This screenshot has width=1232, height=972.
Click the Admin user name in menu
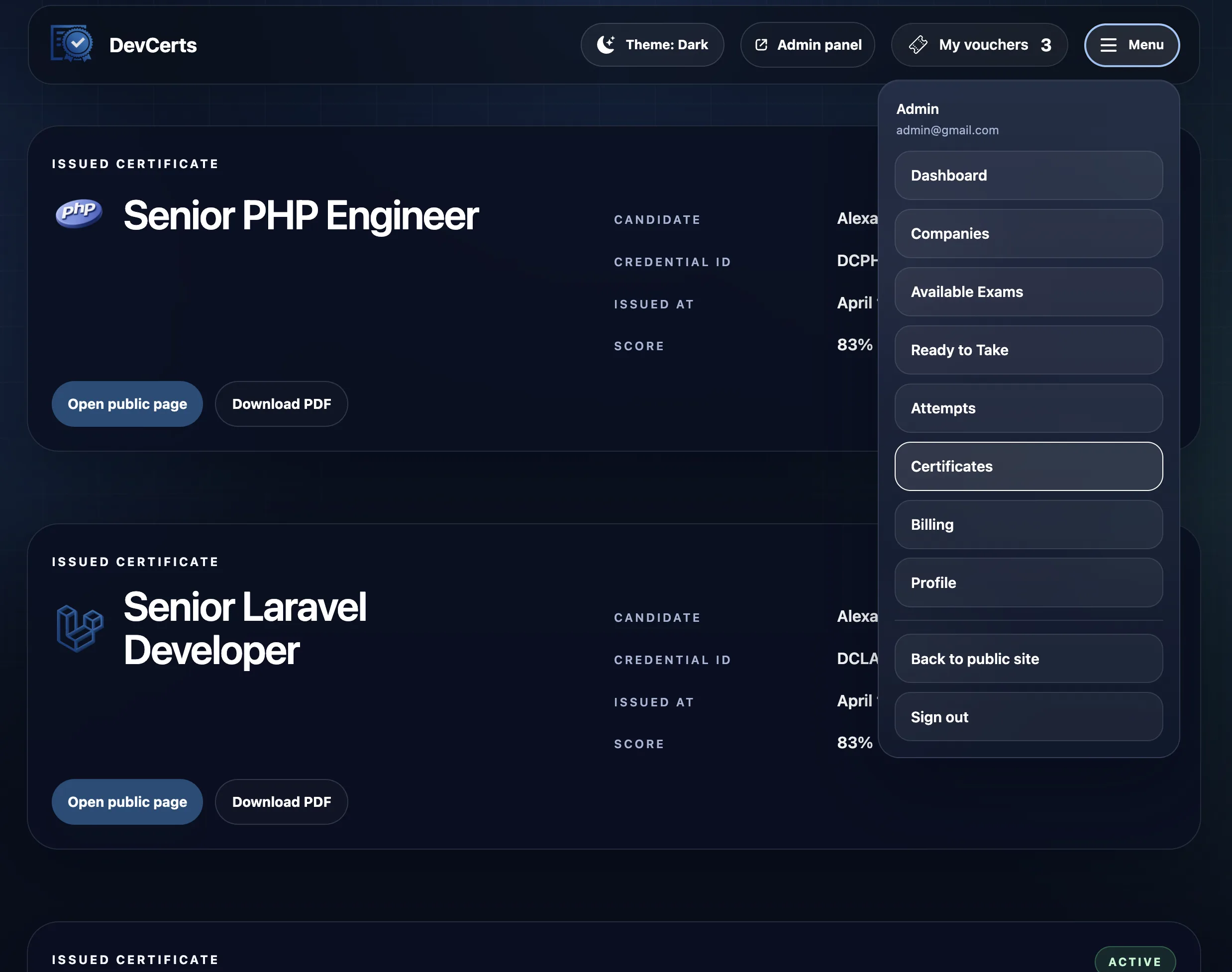click(x=917, y=109)
